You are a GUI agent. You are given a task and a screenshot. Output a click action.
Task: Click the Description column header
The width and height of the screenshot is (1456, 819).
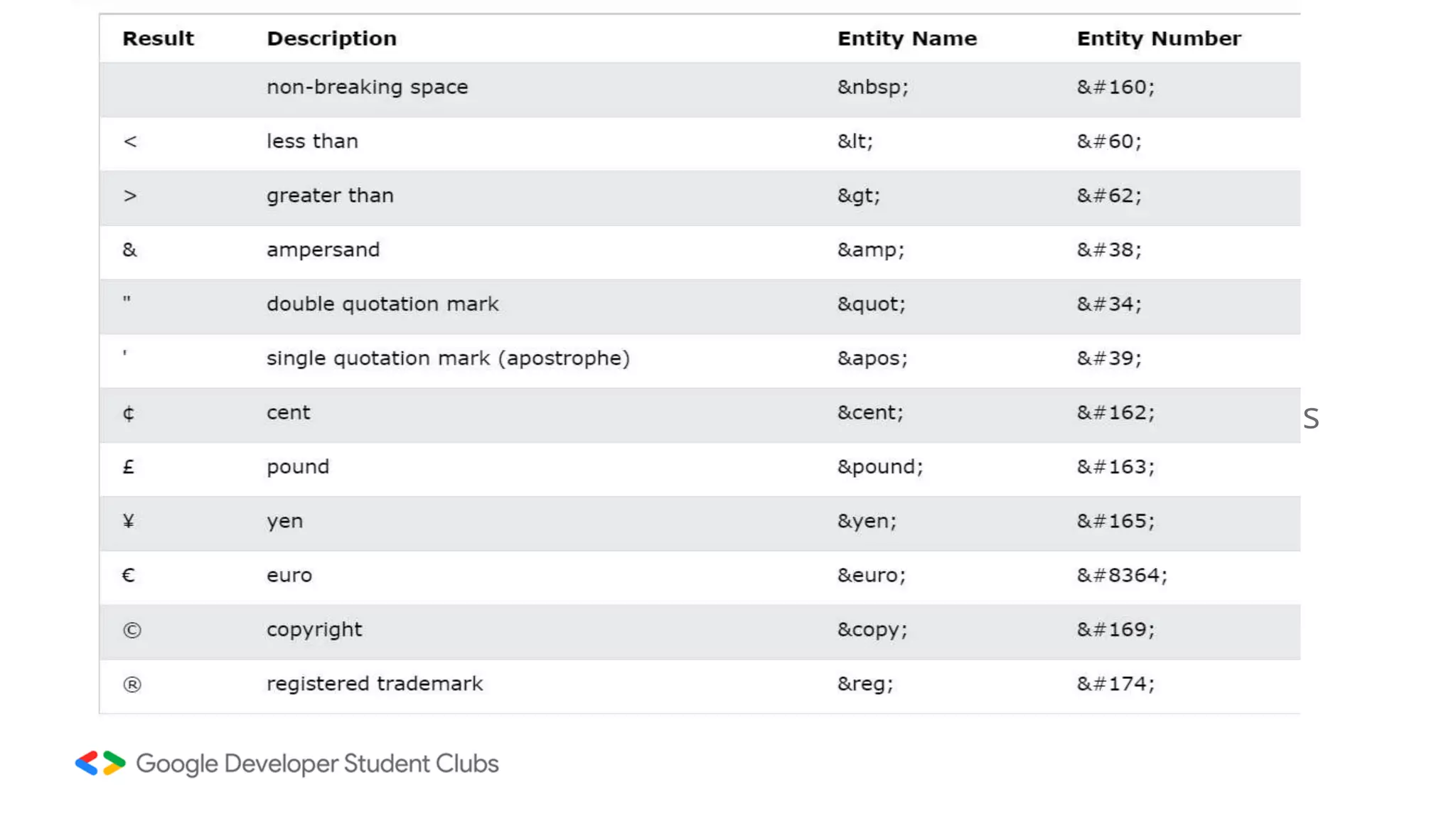click(x=331, y=38)
